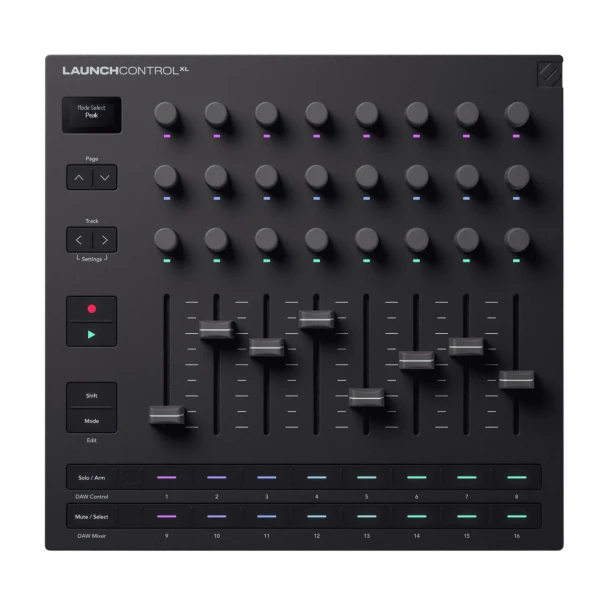Click the small logo button beside Solo / Arm
This screenshot has width=608, height=608.
pos(129,478)
